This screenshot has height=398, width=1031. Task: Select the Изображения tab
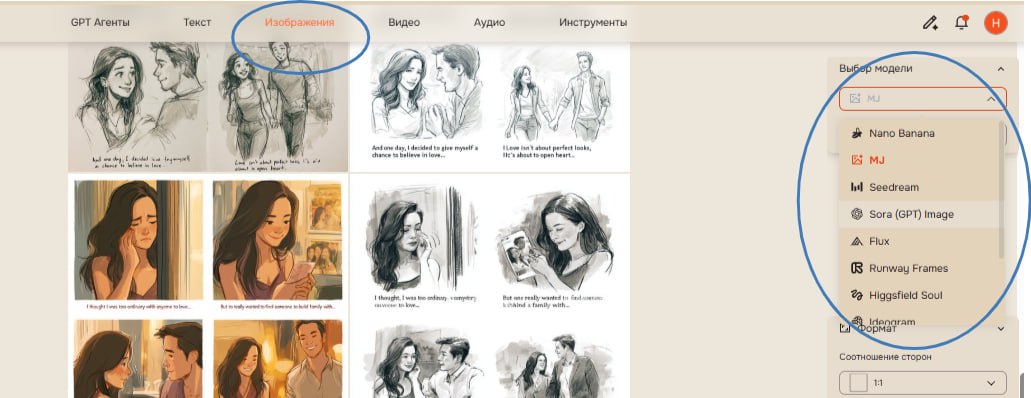point(299,22)
